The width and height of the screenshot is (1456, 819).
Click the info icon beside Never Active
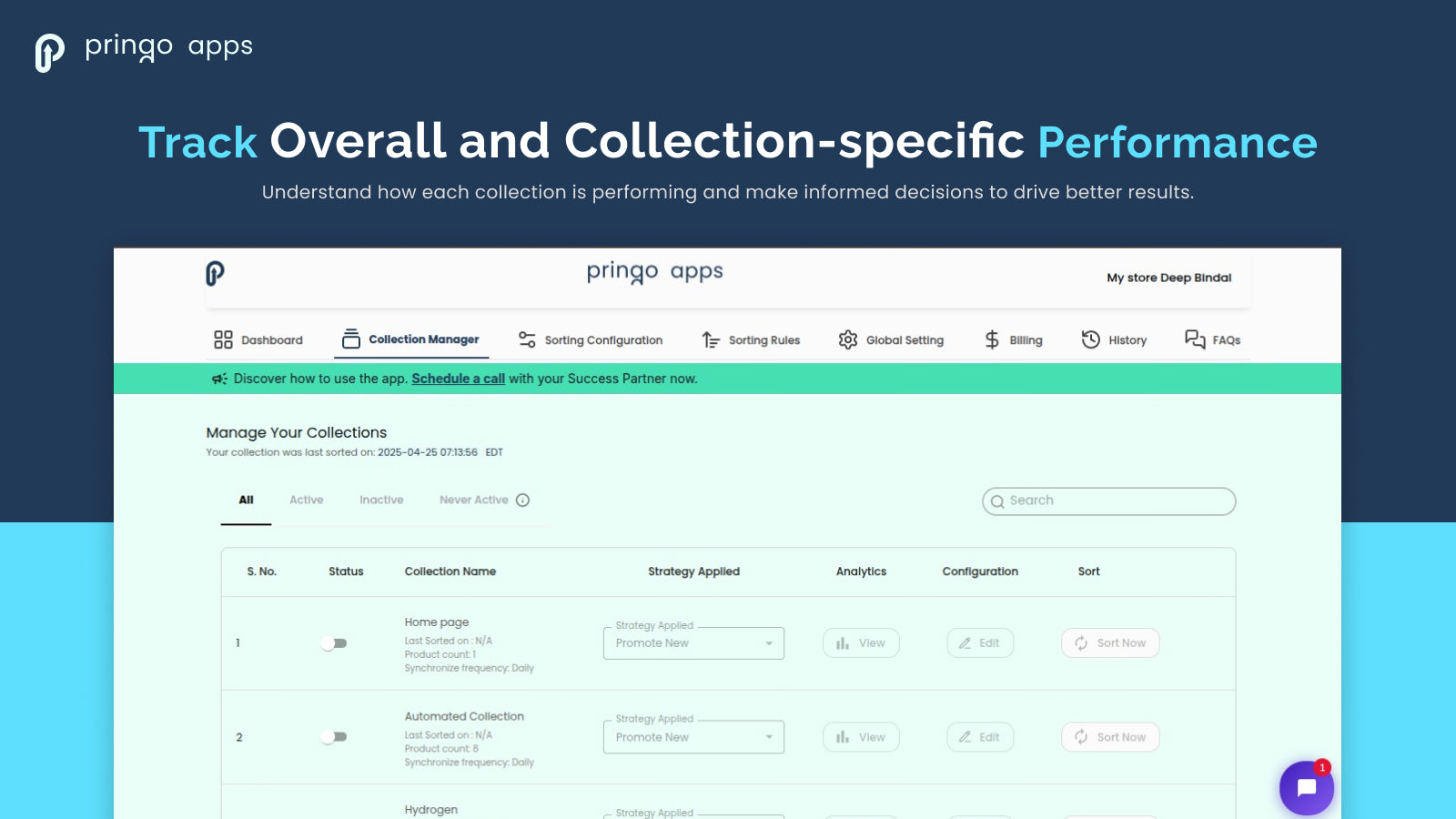pyautogui.click(x=522, y=500)
